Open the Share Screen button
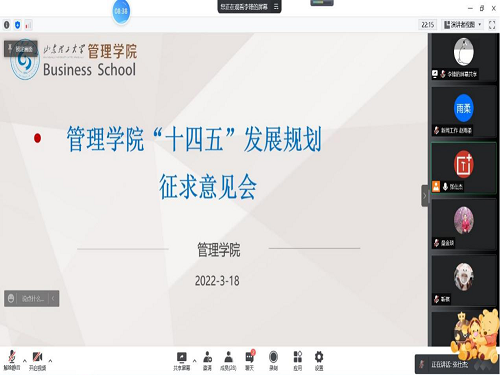The height and width of the screenshot is (375, 500). 182,361
